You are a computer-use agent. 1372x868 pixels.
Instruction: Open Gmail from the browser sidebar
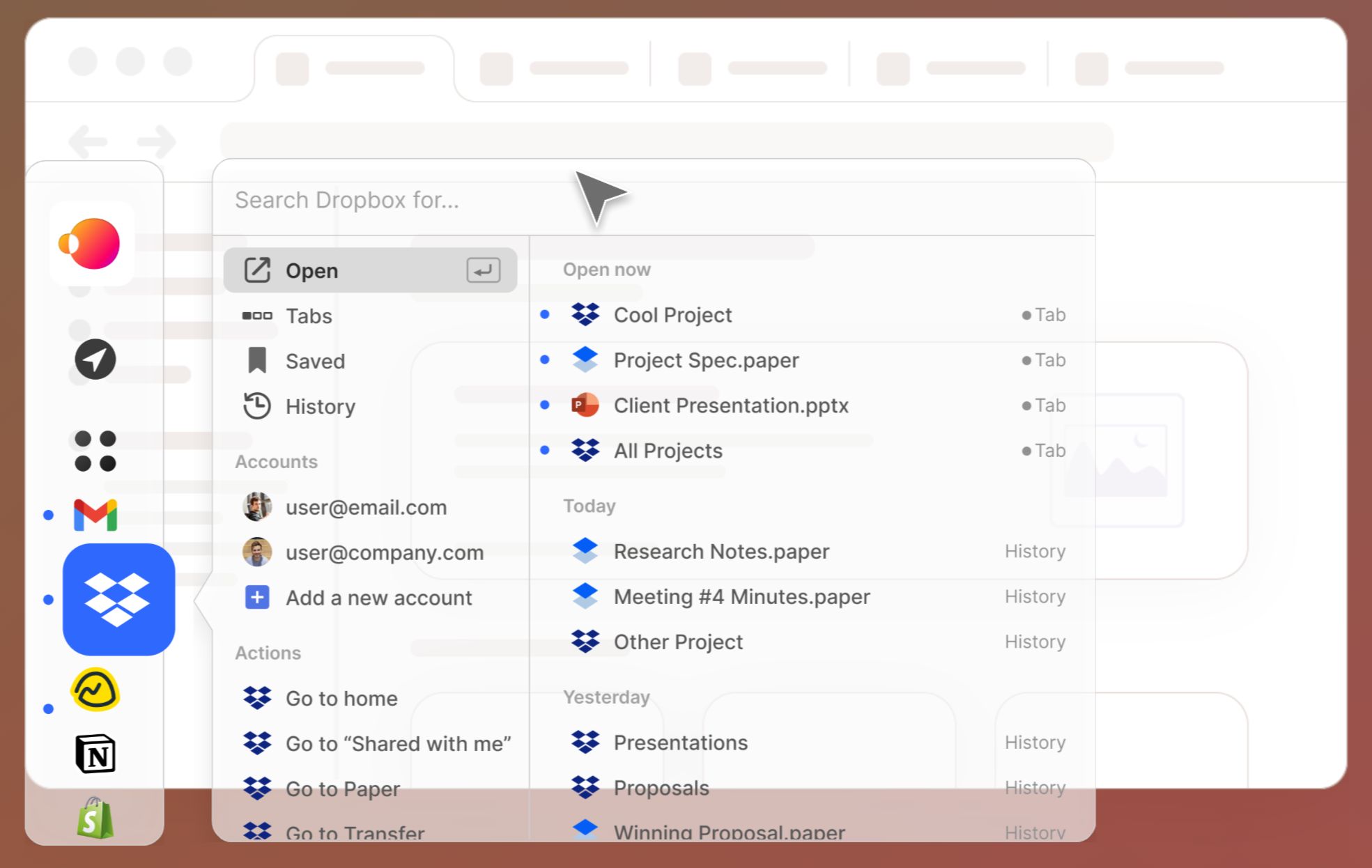point(95,516)
